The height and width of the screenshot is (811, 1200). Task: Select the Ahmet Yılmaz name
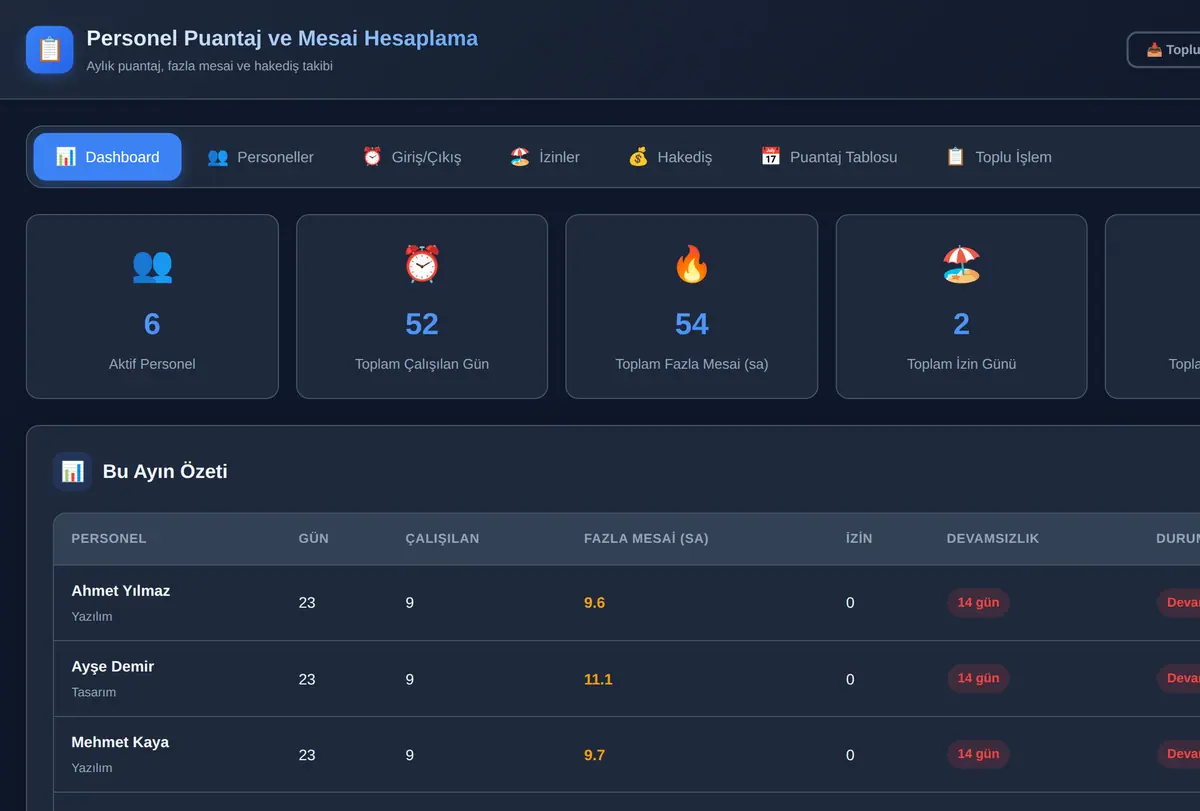121,591
